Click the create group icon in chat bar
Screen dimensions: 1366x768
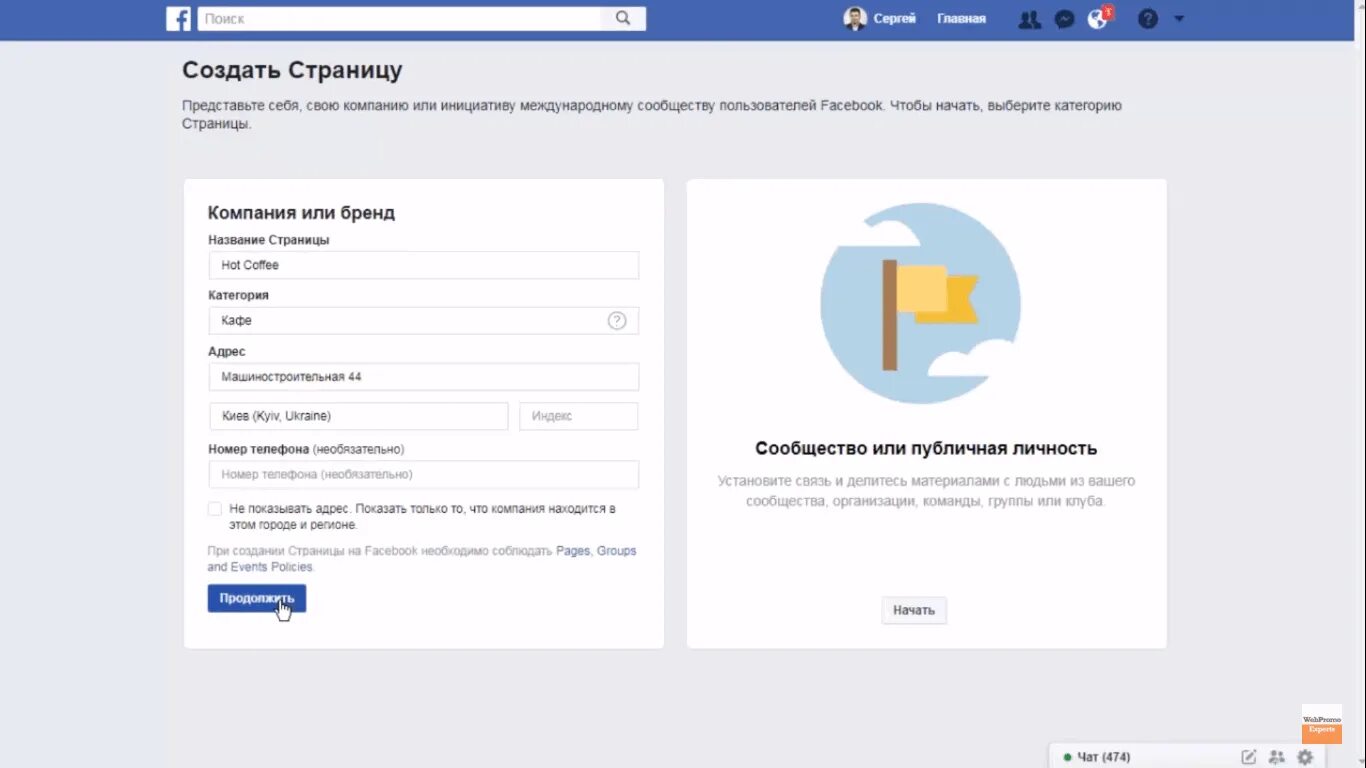1276,757
